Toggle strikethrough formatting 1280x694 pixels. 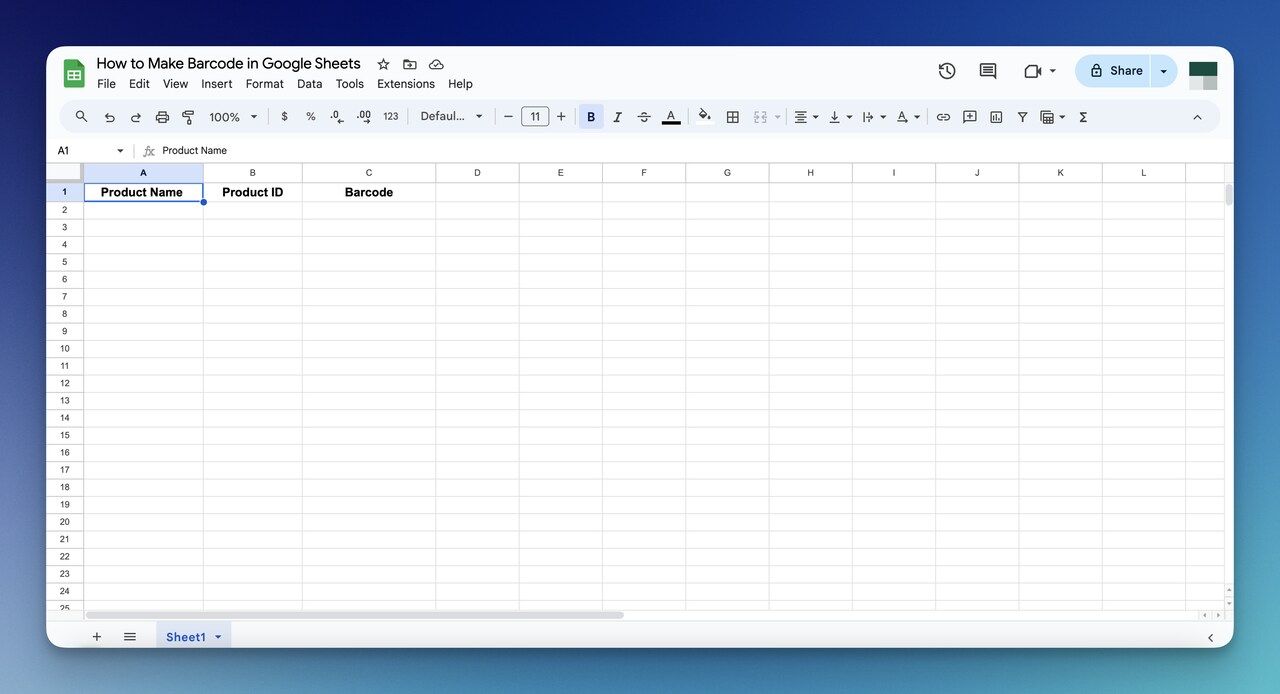click(x=644, y=117)
